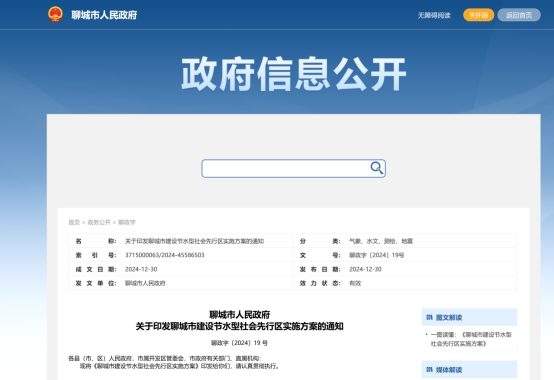Screen dimensions: 554x380
Task: Click the 返回首页 button
Action: click(519, 15)
